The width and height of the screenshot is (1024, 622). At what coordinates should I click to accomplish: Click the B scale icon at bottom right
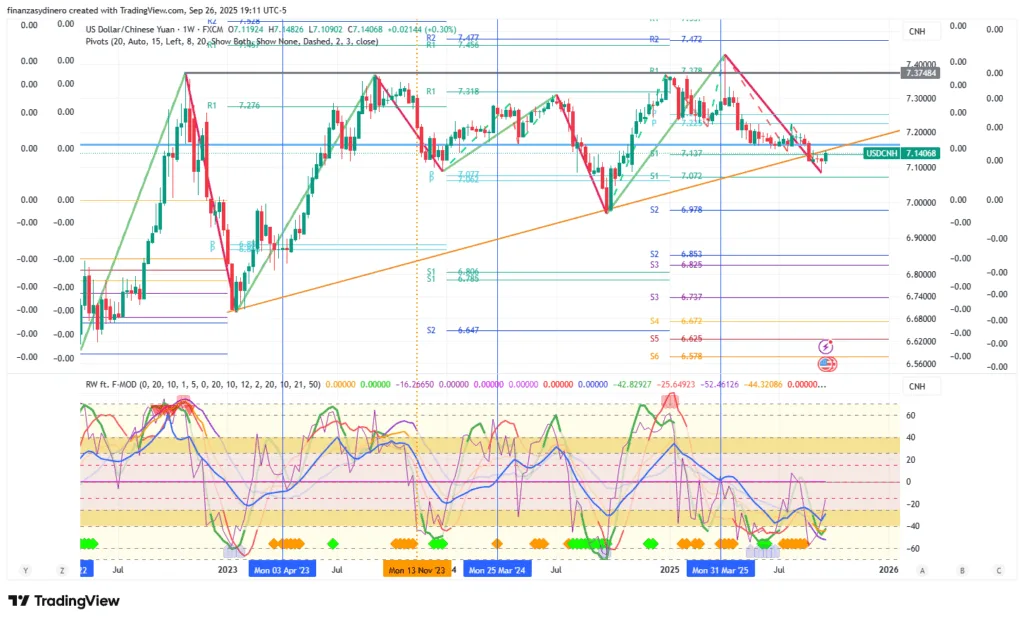pyautogui.click(x=961, y=570)
